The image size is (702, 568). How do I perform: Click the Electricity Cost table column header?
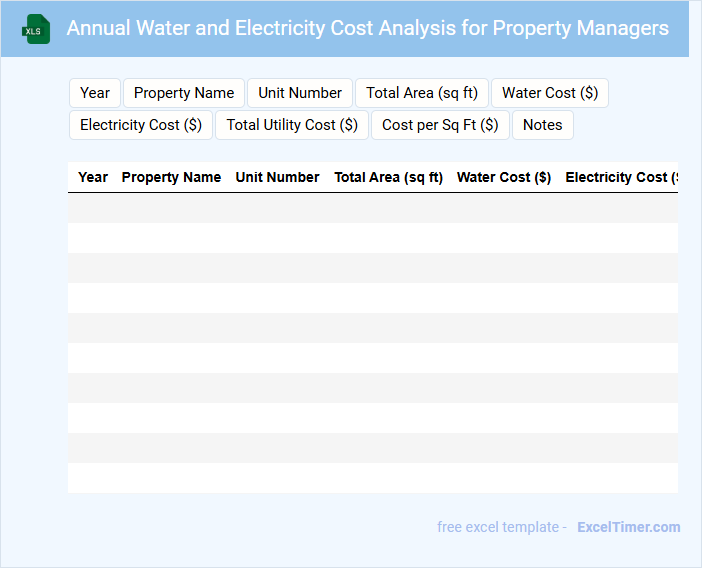tap(620, 177)
